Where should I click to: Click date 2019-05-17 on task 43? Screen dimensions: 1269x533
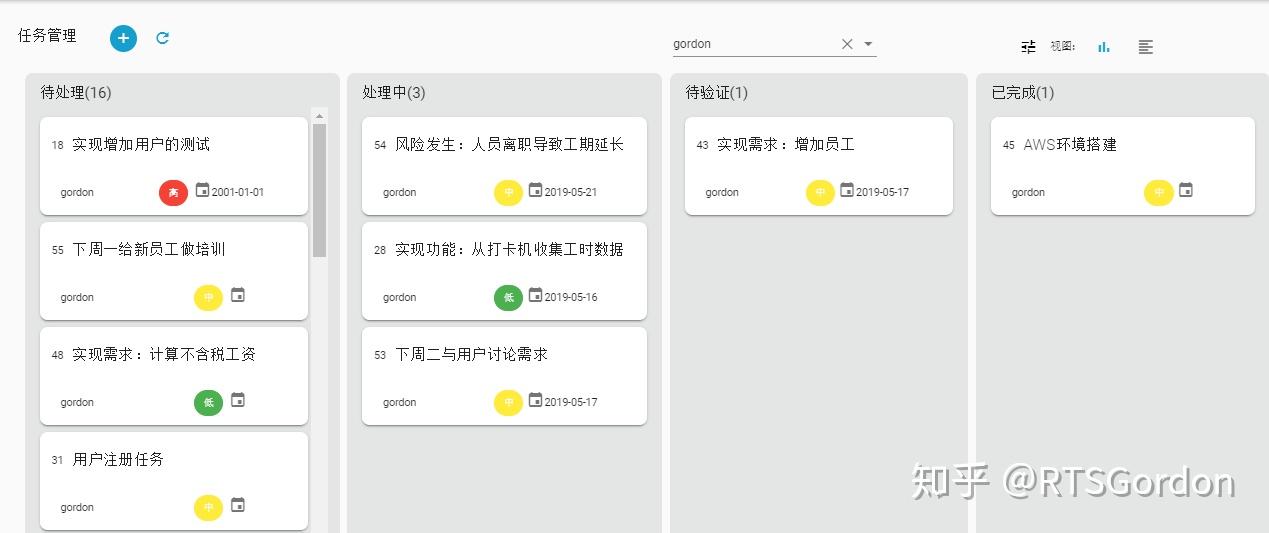click(883, 192)
